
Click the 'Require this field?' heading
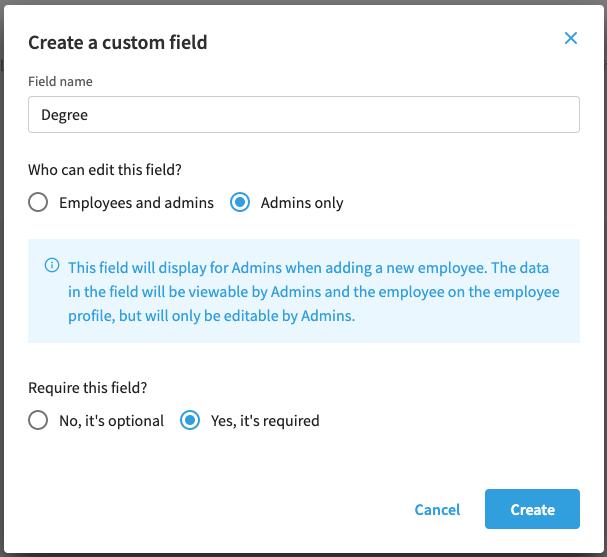pyautogui.click(x=88, y=388)
